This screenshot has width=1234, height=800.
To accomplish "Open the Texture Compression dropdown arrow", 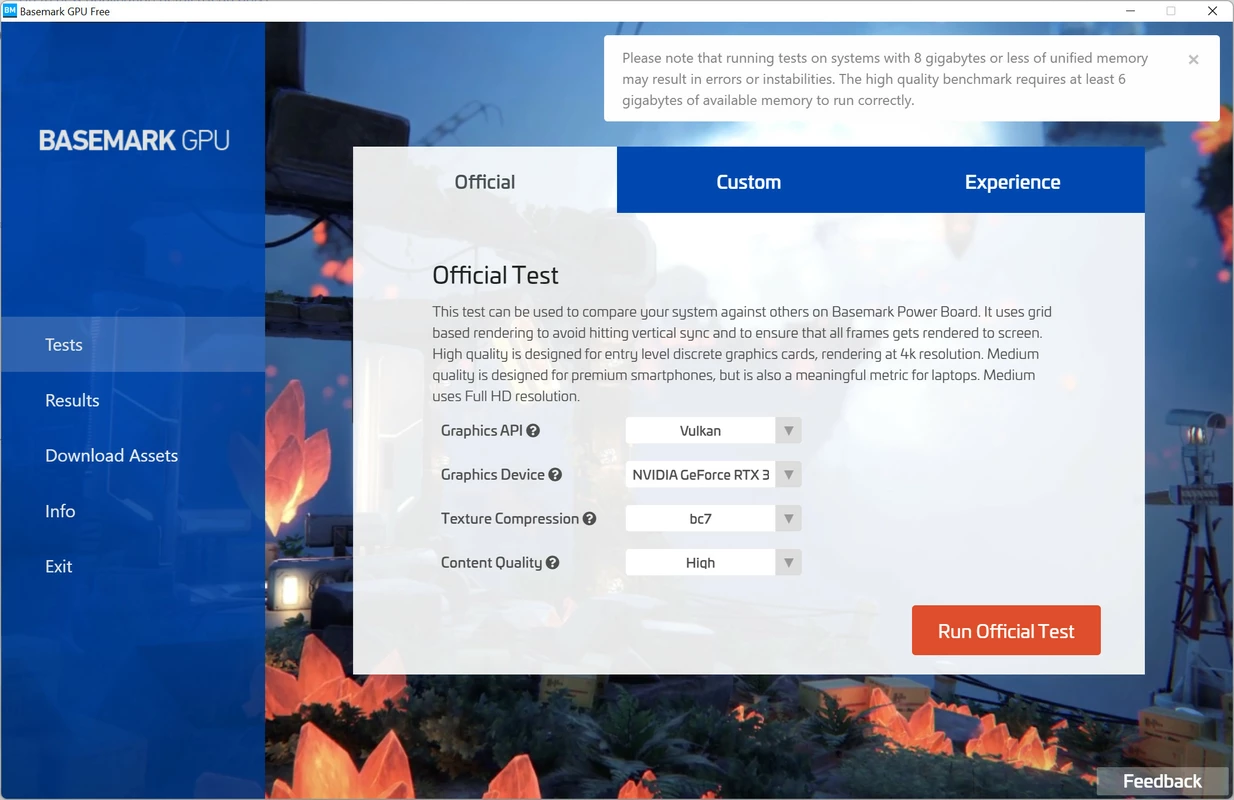I will 788,519.
